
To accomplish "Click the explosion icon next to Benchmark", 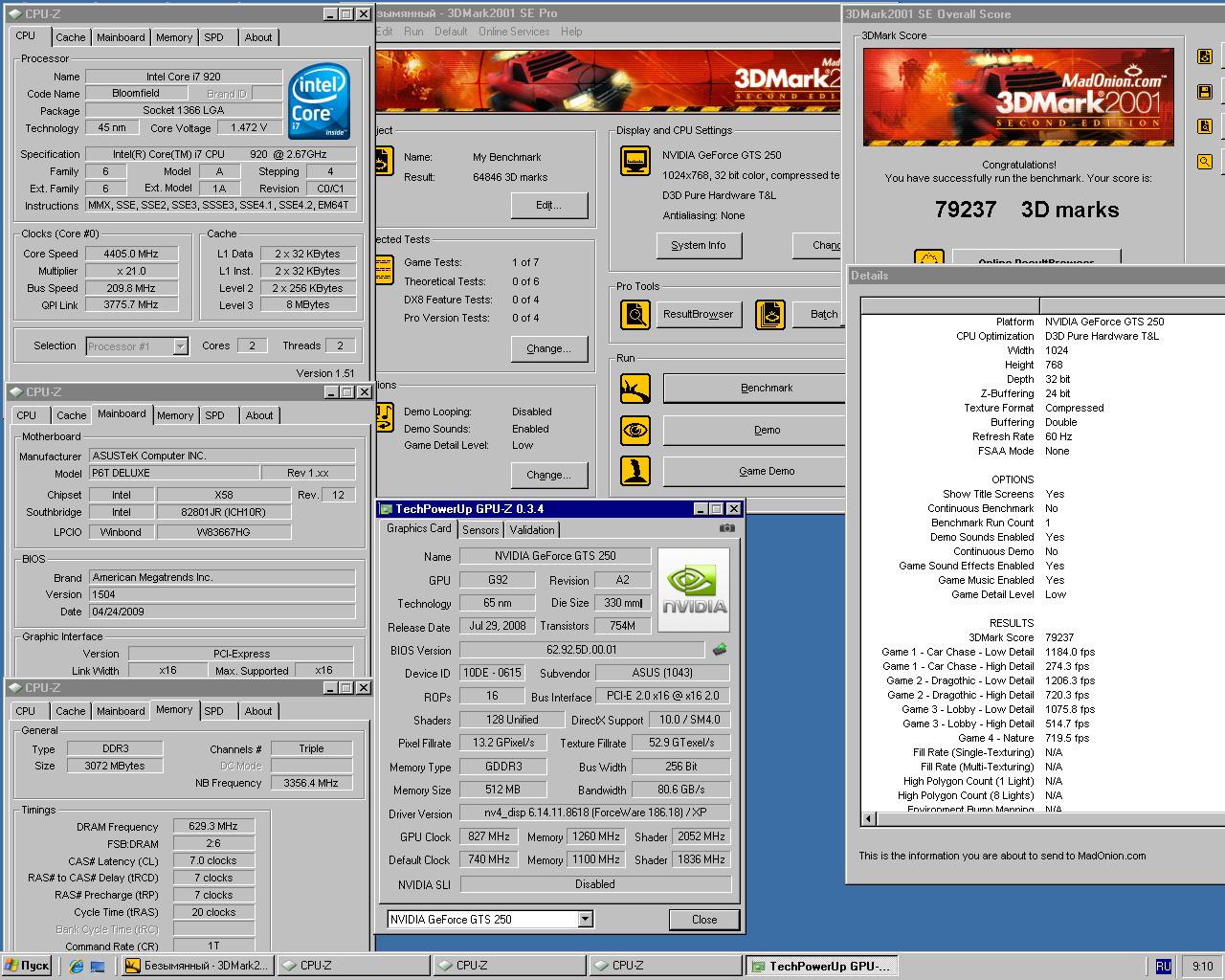I will (635, 389).
